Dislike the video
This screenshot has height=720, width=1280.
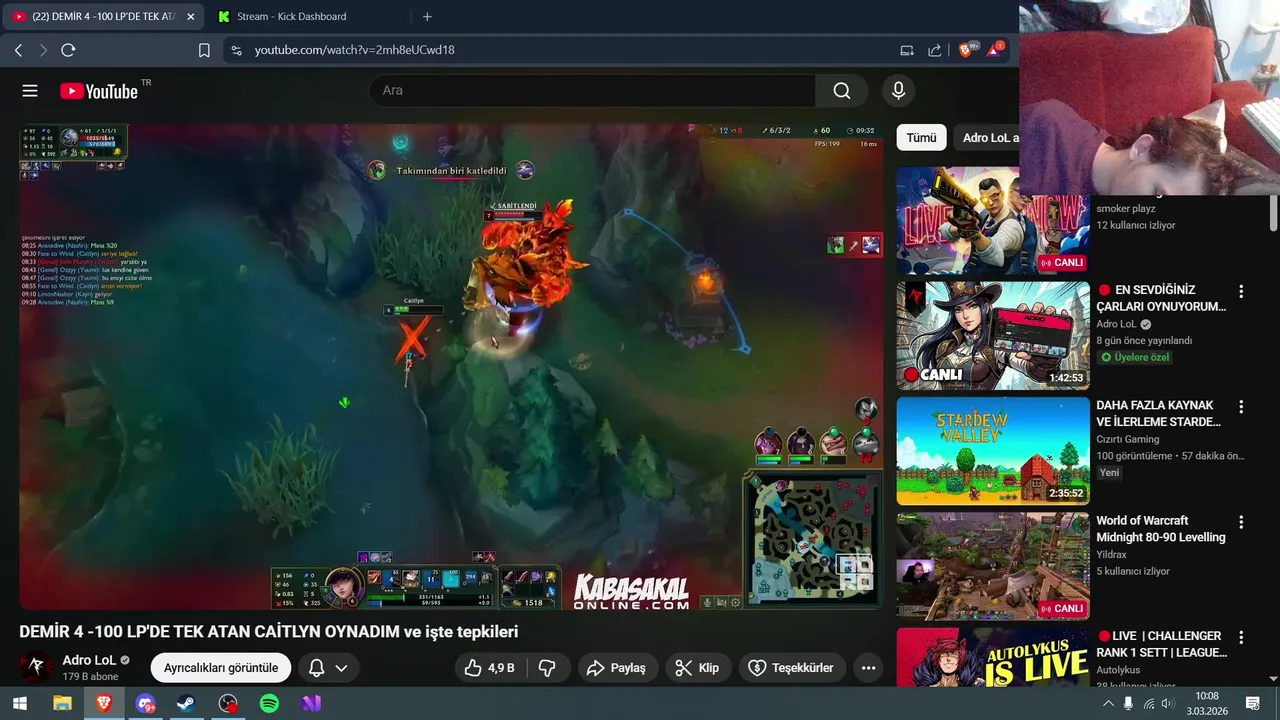[x=548, y=668]
